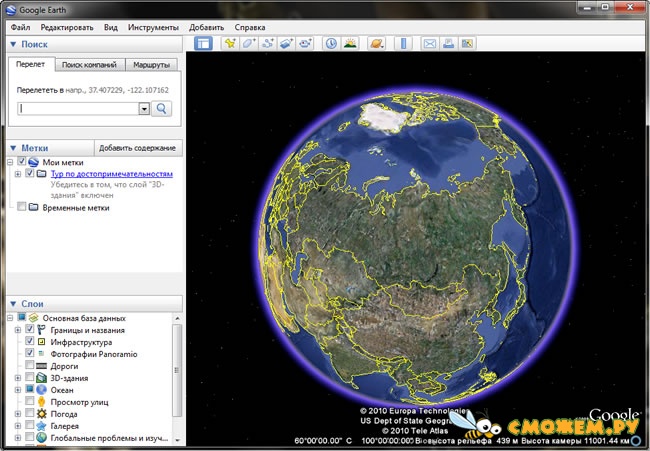Show sunlight across the landscape
The height and width of the screenshot is (451, 650).
[x=350, y=43]
